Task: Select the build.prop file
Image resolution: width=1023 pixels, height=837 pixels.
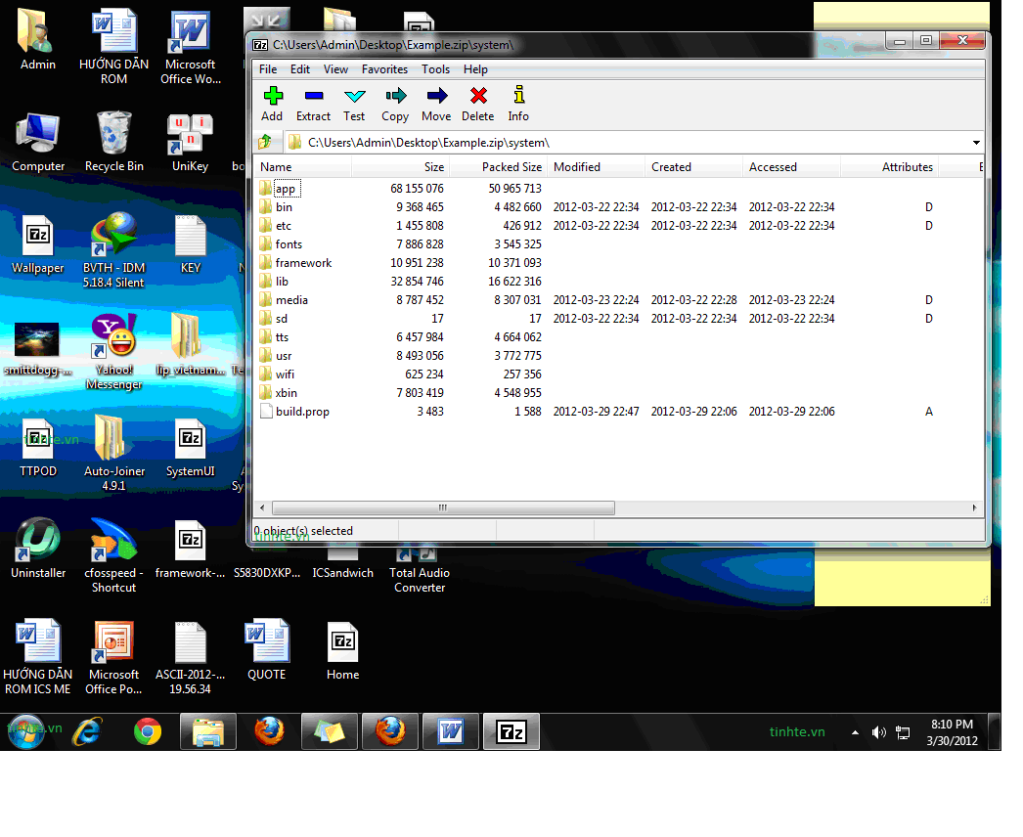Action: (x=618, y=412)
